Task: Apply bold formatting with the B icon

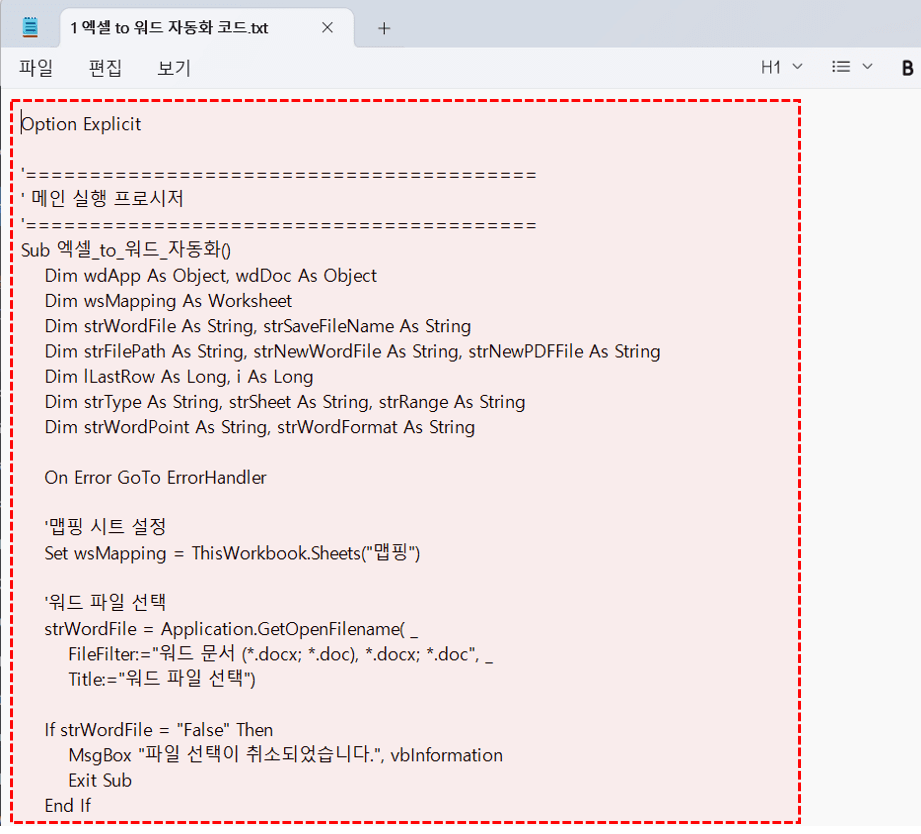Action: (906, 67)
